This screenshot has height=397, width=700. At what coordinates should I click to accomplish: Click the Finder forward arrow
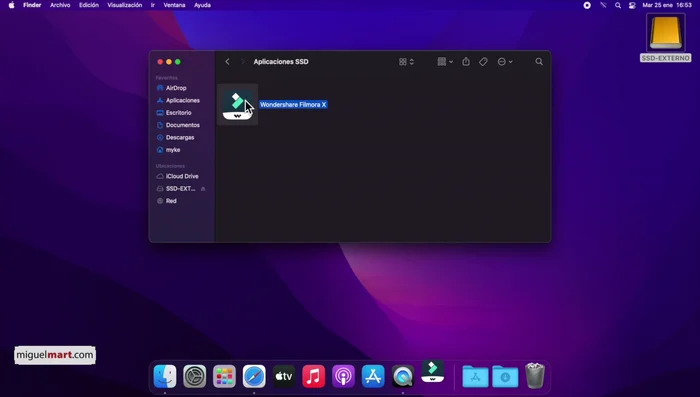pyautogui.click(x=243, y=62)
